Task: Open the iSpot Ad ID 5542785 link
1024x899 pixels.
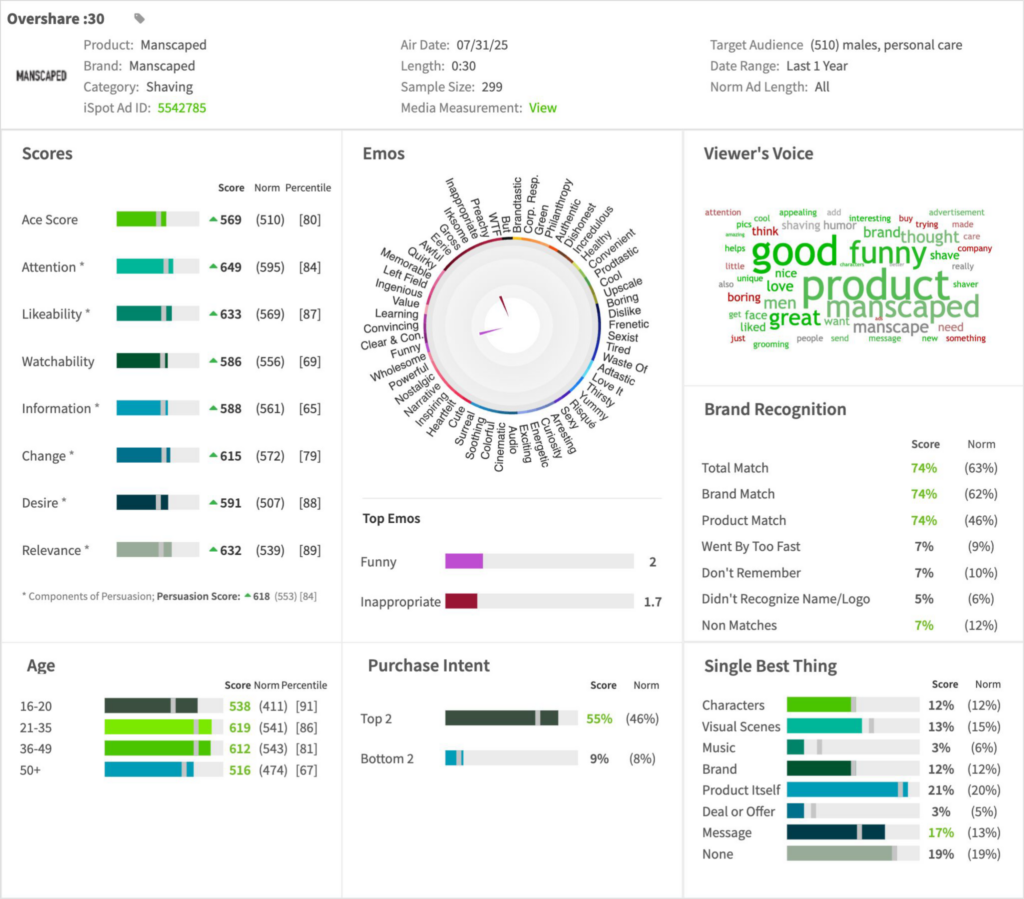Action: click(x=181, y=108)
